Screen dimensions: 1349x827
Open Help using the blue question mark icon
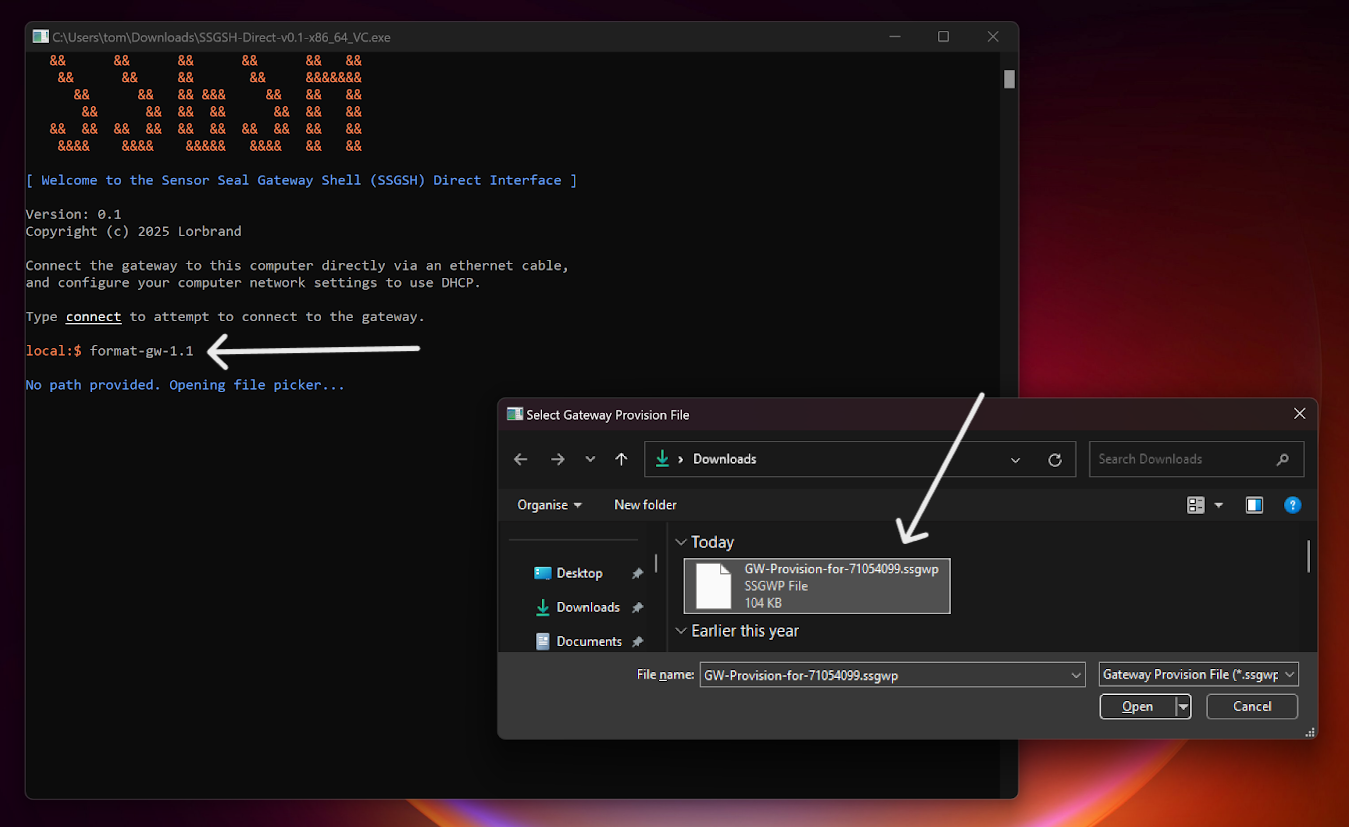pos(1293,505)
